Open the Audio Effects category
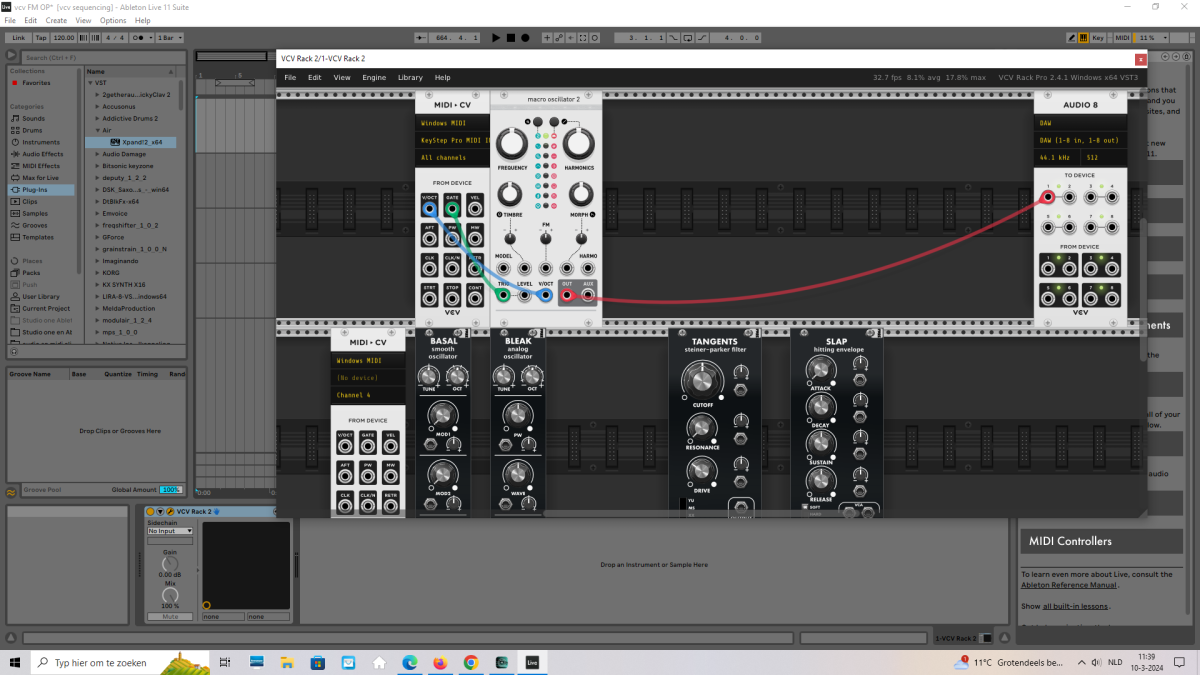Image resolution: width=1200 pixels, height=675 pixels. (x=42, y=154)
